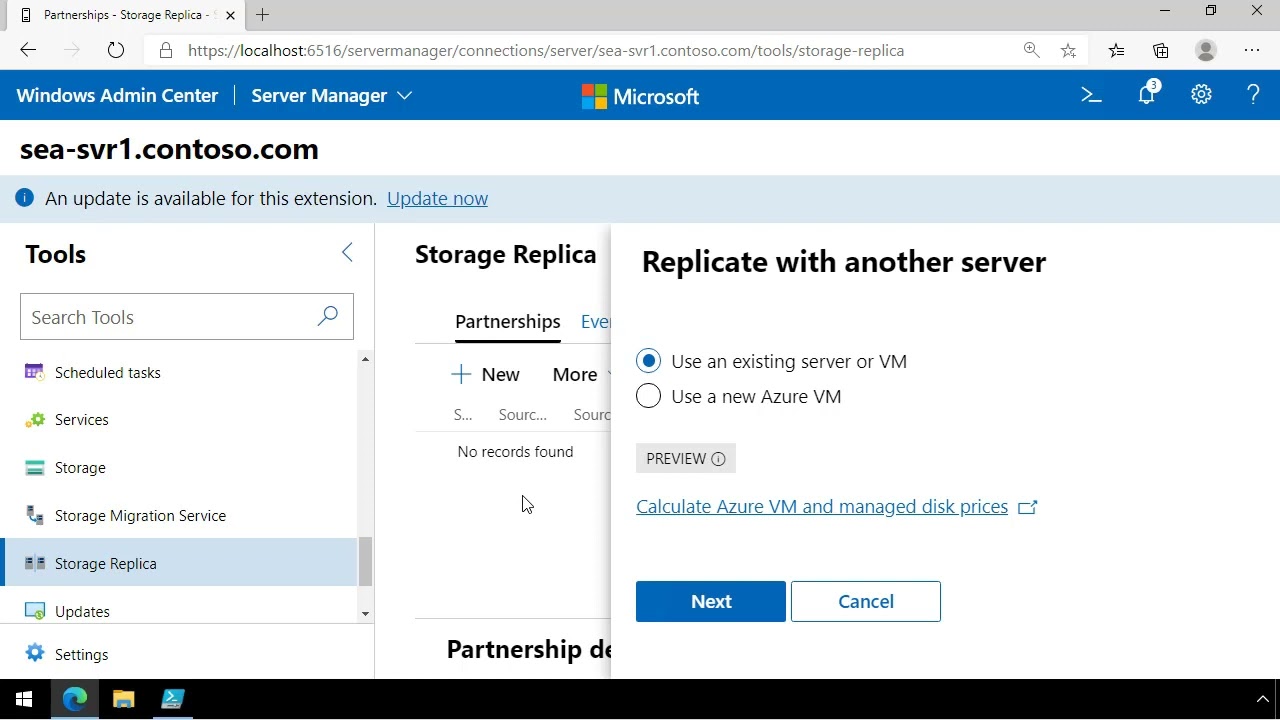The height and width of the screenshot is (720, 1280).
Task: Open a new browser tab
Action: point(262,15)
